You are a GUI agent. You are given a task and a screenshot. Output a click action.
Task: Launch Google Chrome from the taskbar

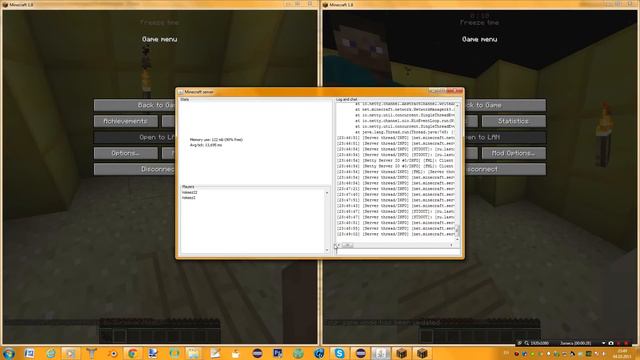(132, 353)
